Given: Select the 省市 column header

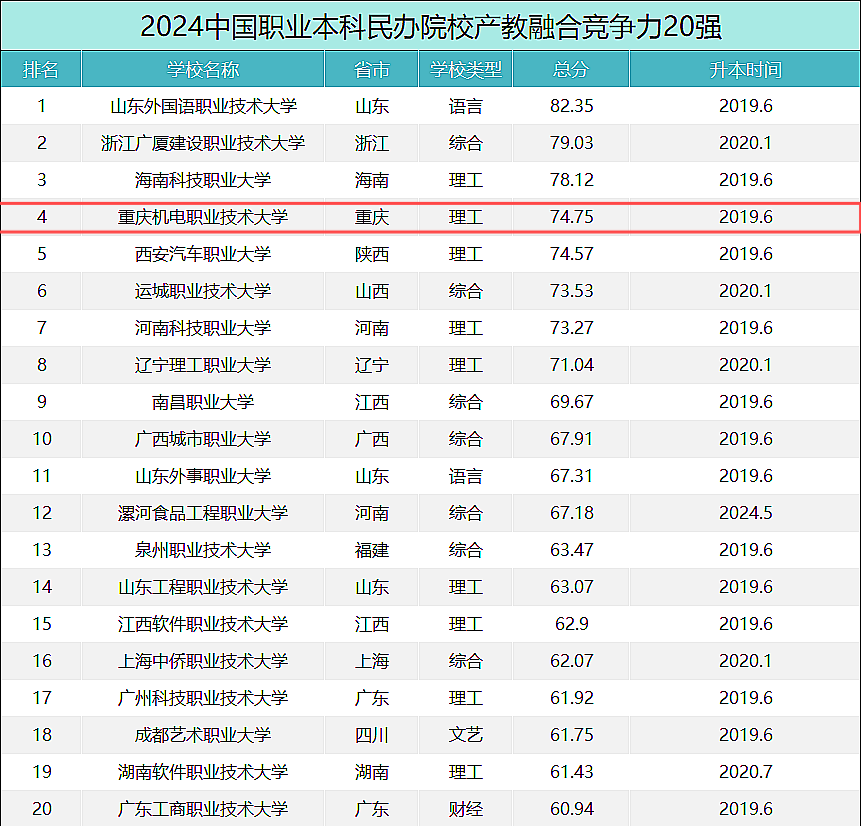Looking at the screenshot, I should pyautogui.click(x=372, y=70).
